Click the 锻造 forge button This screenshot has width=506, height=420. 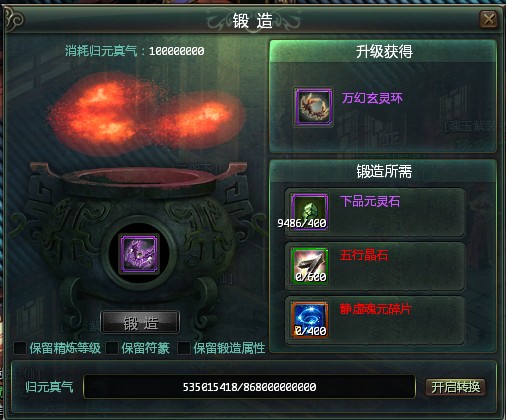click(x=140, y=323)
